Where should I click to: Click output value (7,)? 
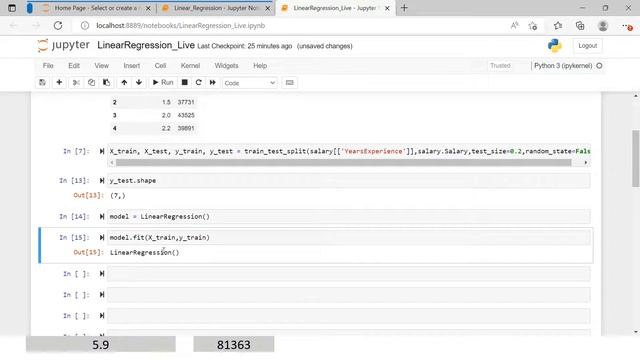pos(118,196)
